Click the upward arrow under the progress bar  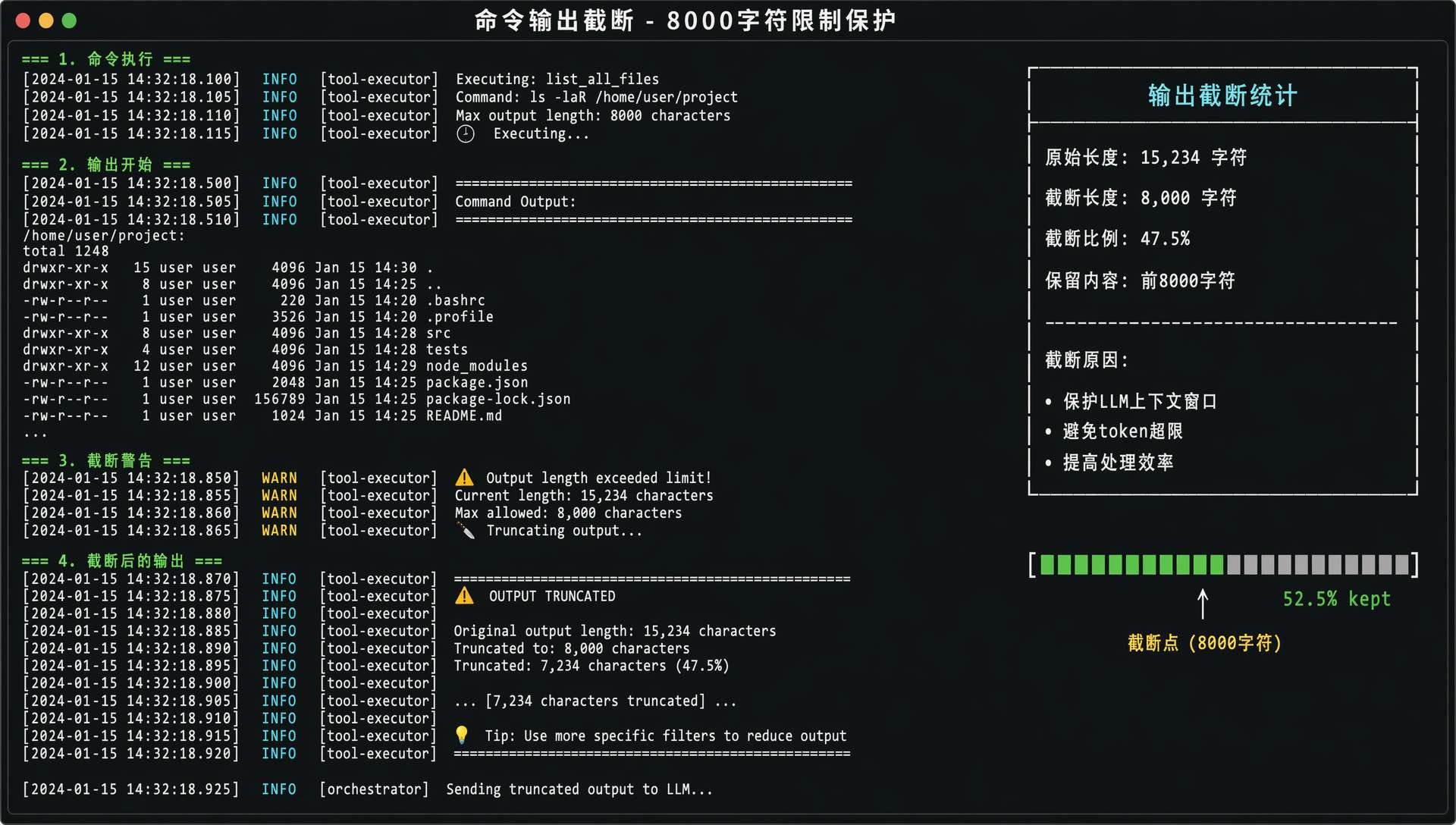pos(1202,604)
